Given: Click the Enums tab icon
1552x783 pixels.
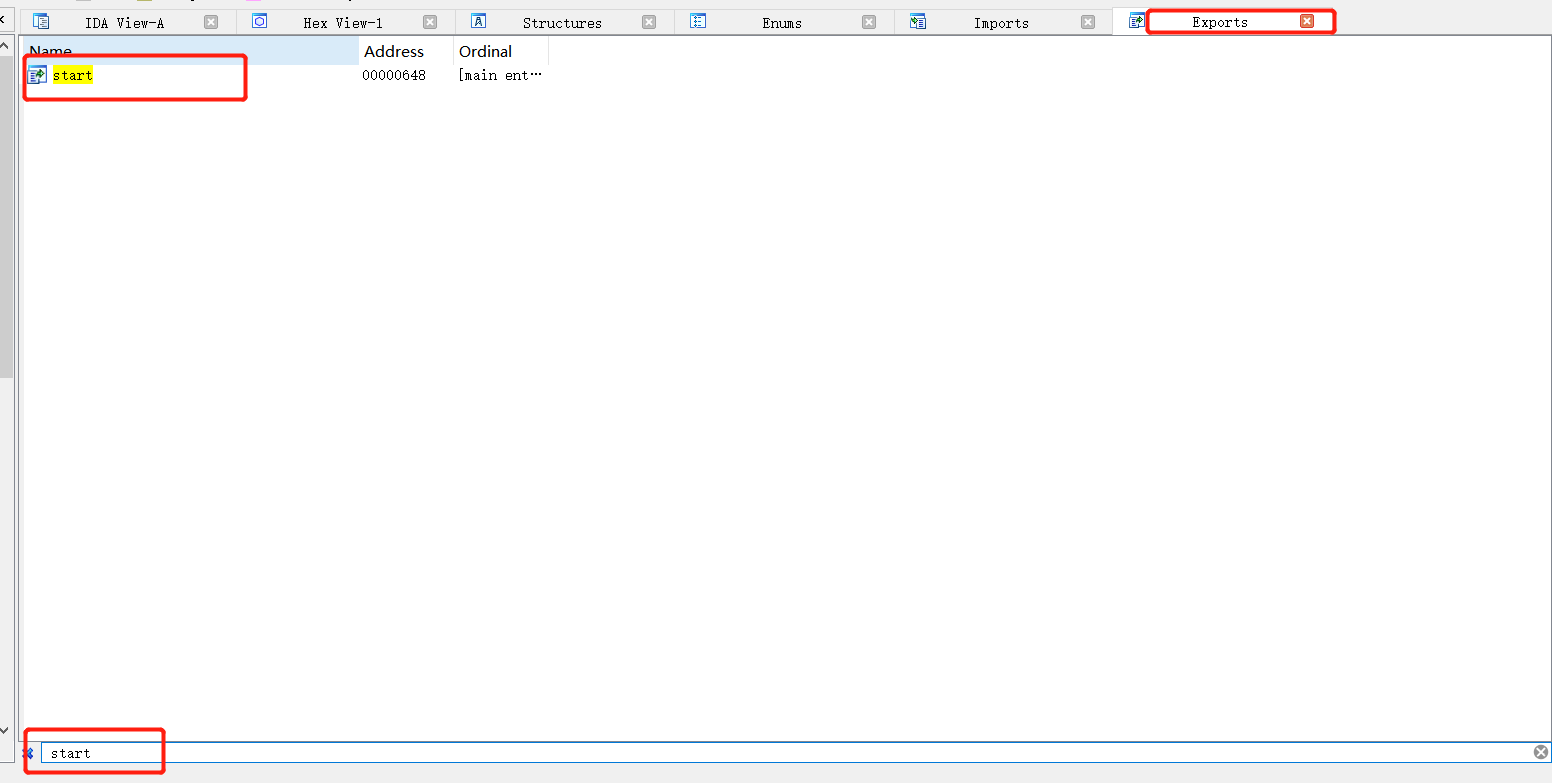Looking at the screenshot, I should pyautogui.click(x=699, y=21).
